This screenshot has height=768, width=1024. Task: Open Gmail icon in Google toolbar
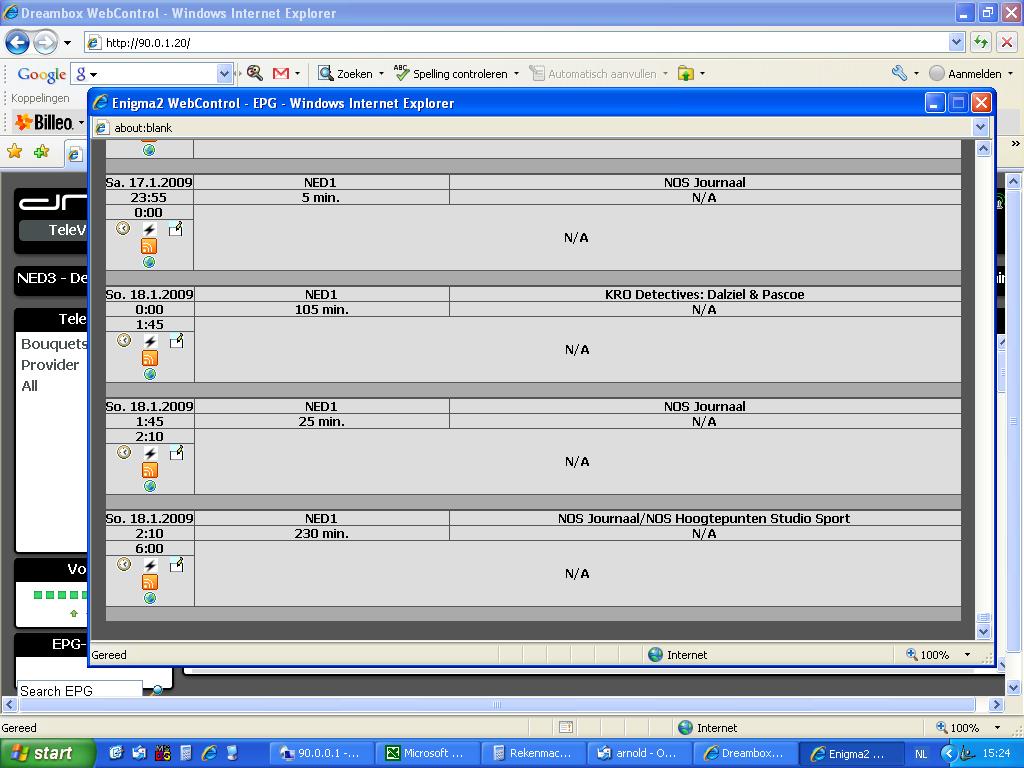pos(281,74)
